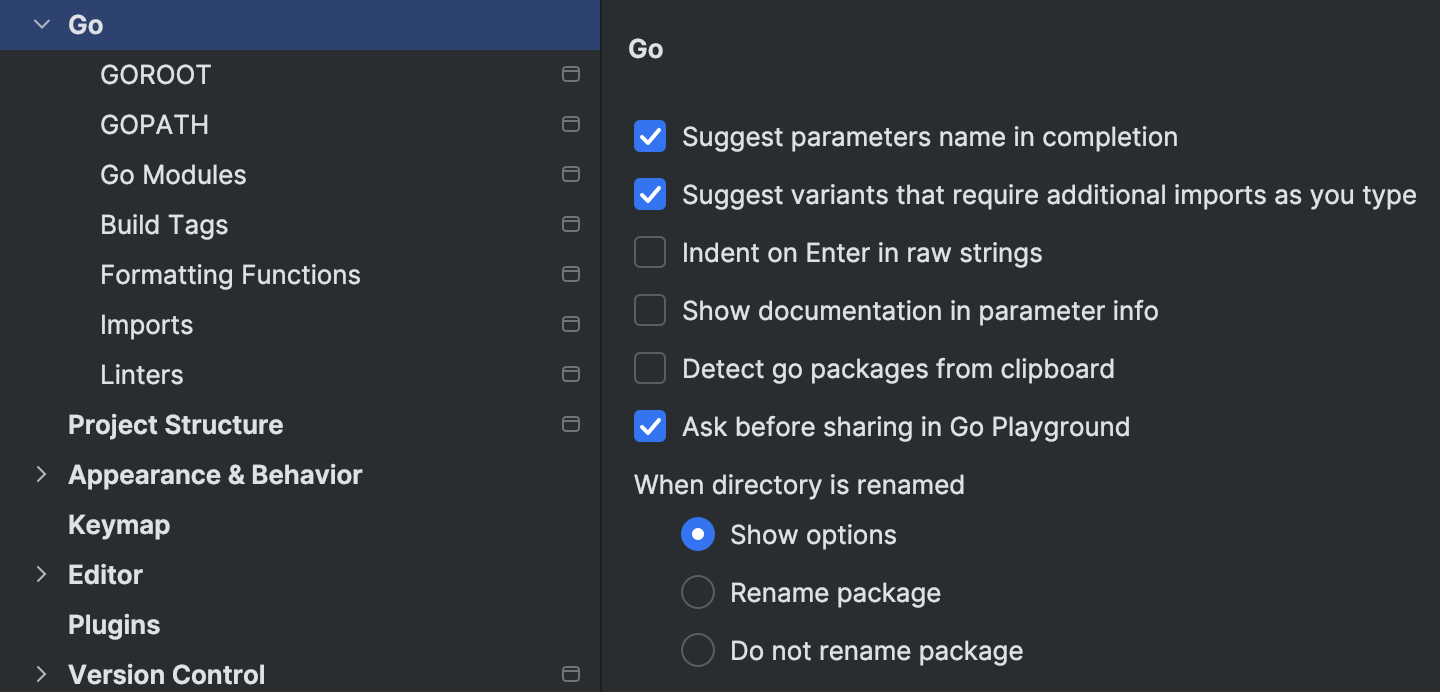Open the Plugins settings page

point(113,624)
